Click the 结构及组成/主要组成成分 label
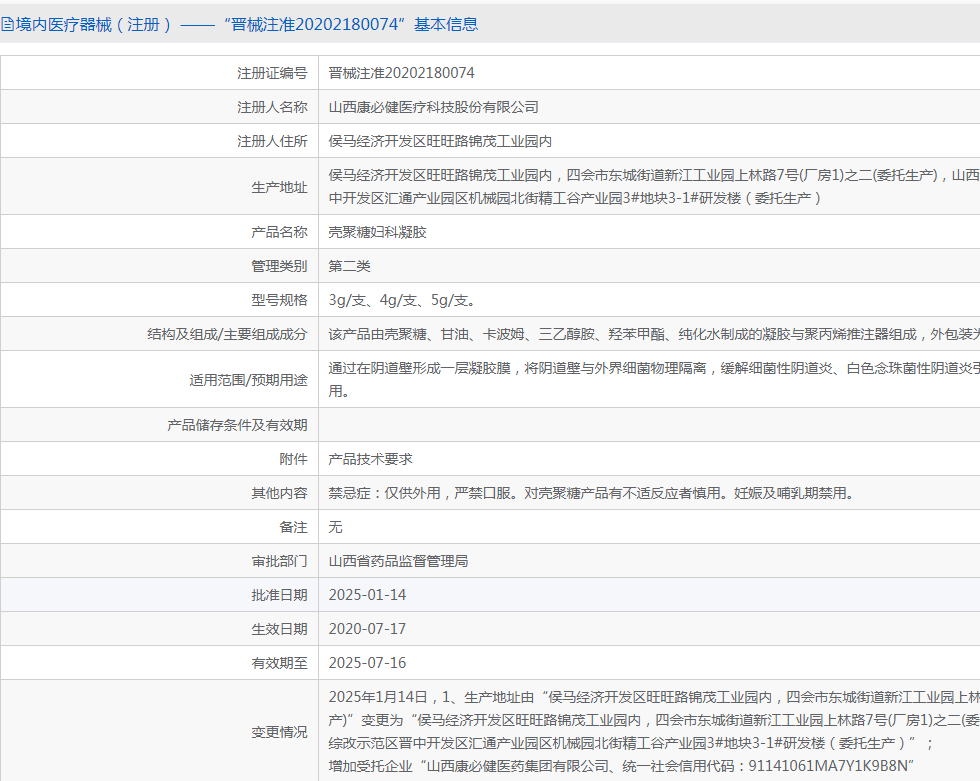 [x=227, y=334]
